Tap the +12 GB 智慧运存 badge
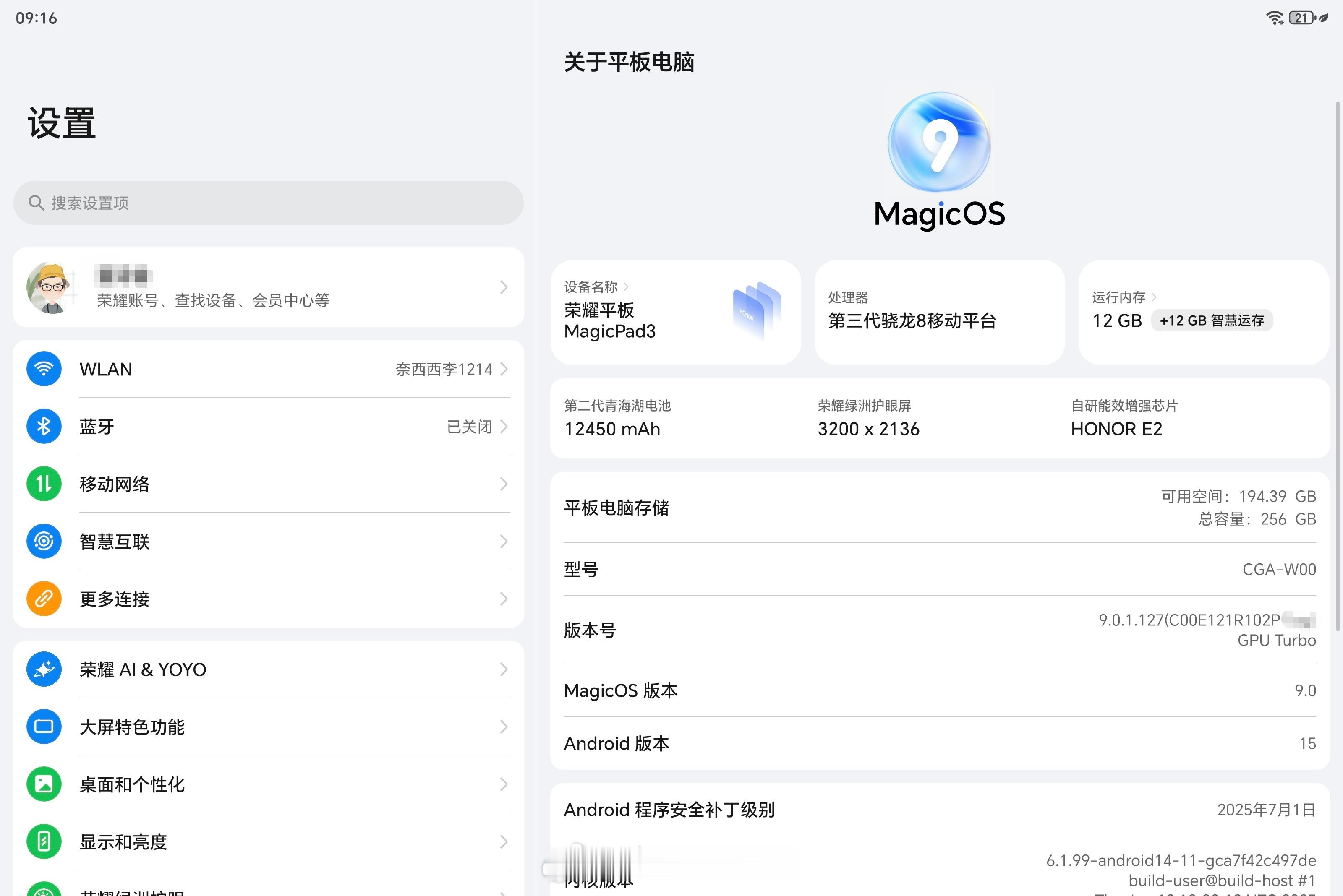The height and width of the screenshot is (896, 1343). (x=1212, y=320)
